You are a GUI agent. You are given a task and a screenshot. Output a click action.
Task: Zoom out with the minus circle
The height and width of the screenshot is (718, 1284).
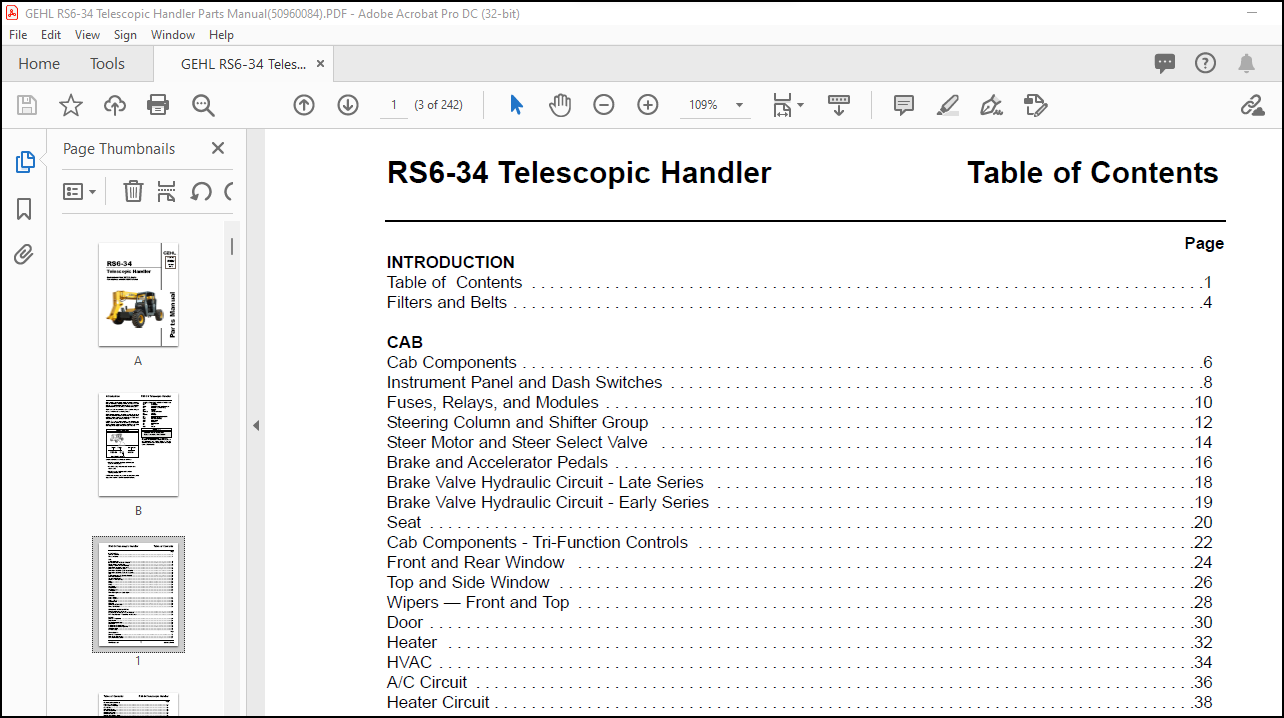[604, 105]
